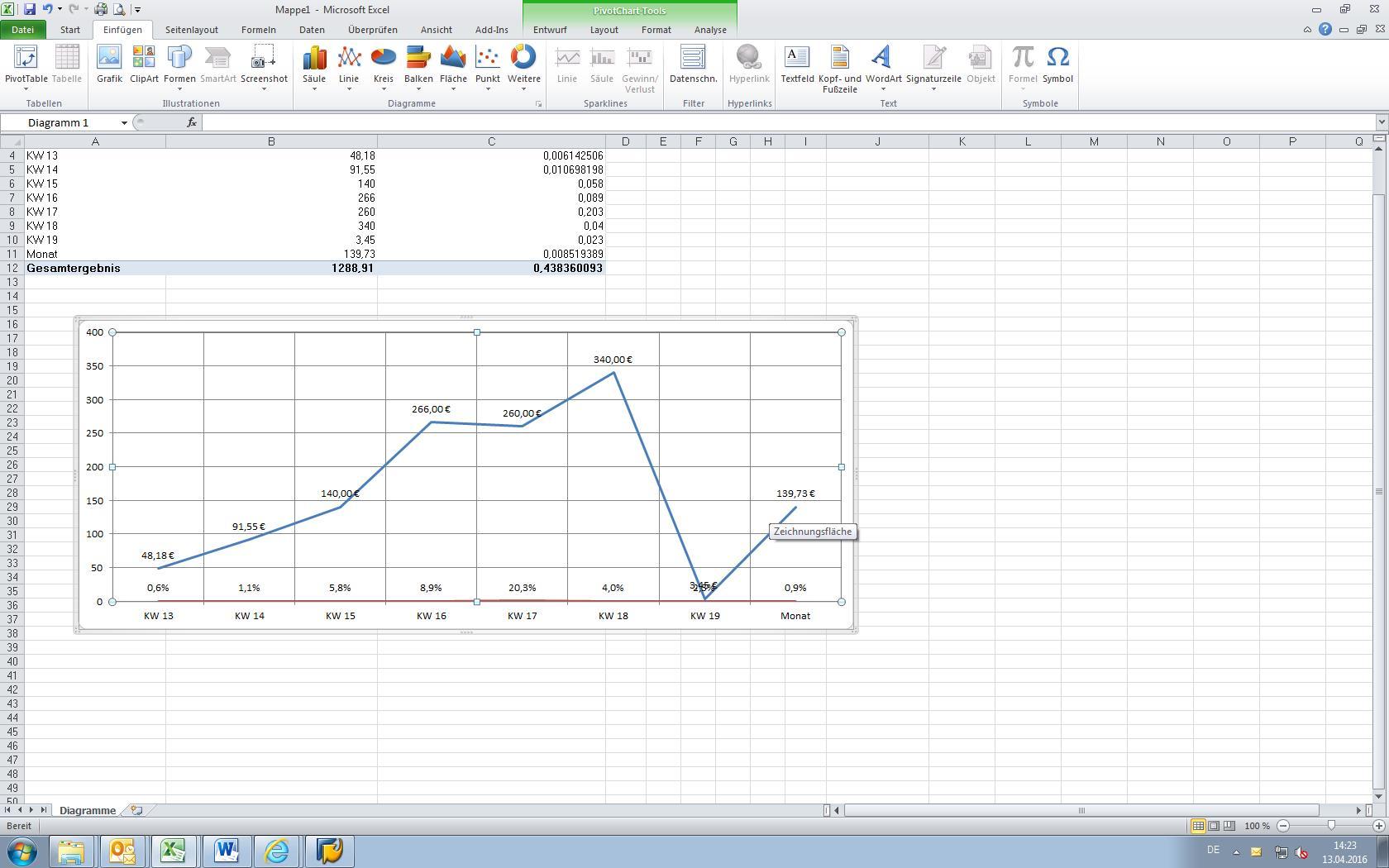Switch to the Start ribbon tab

tap(70, 29)
